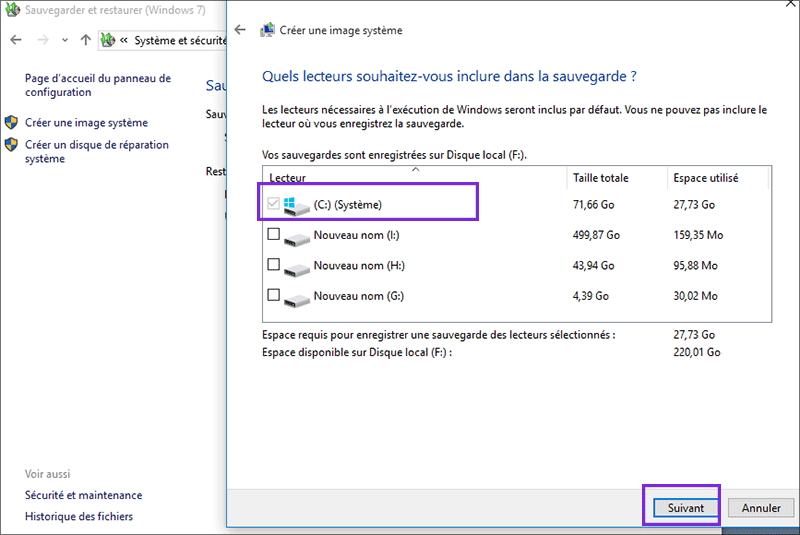
Task: Check the Nouveau nom (I:) drive checkbox
Action: click(x=273, y=235)
